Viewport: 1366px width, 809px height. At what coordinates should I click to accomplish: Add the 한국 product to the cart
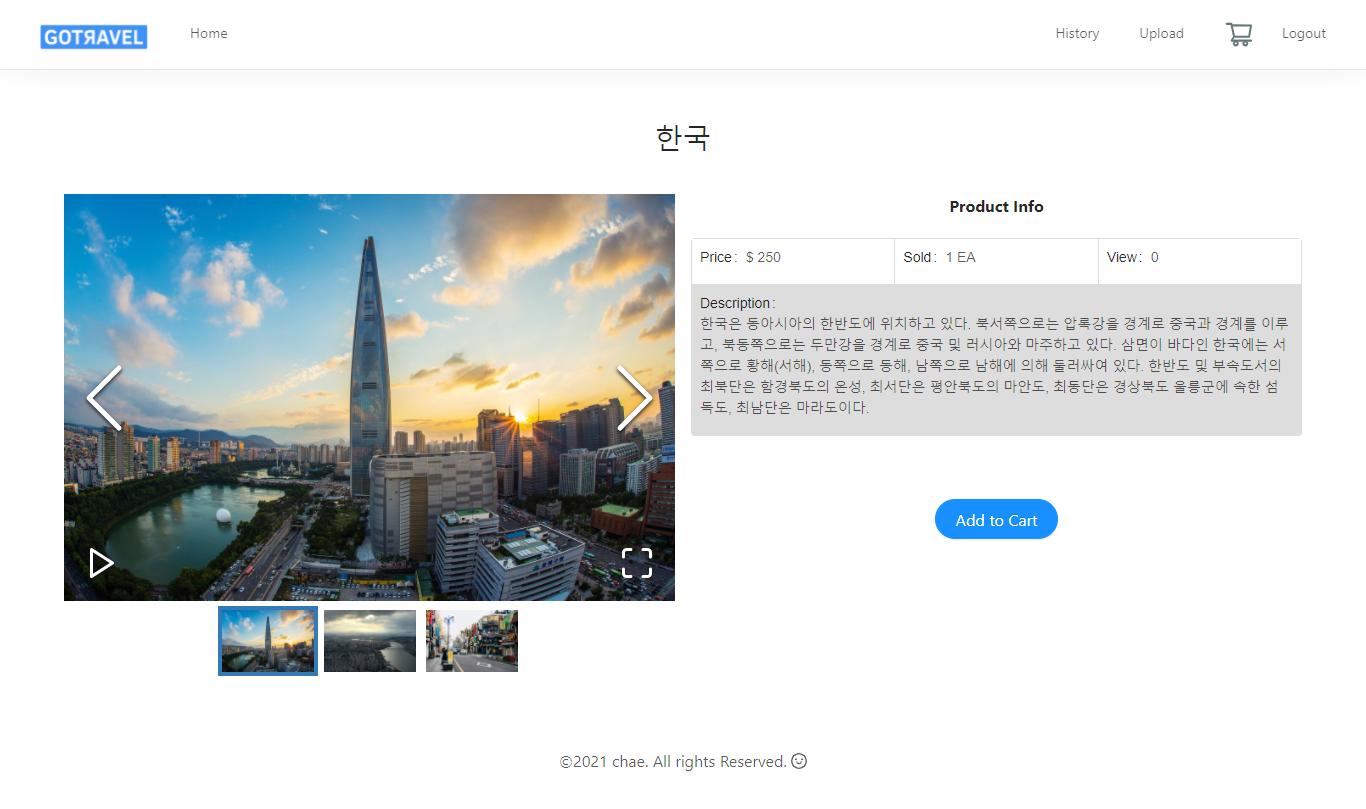996,519
